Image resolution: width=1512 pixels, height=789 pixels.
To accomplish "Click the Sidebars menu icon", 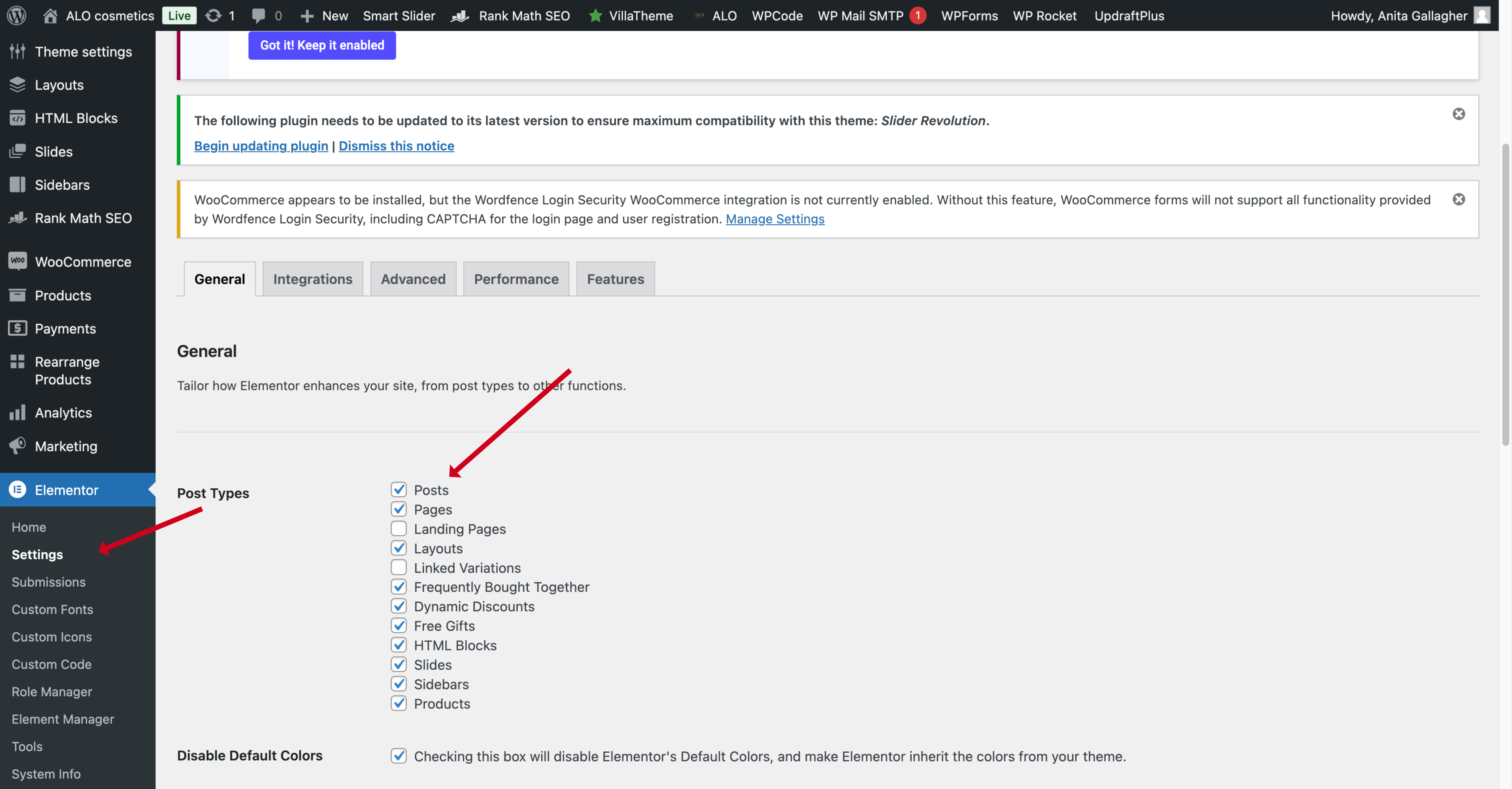I will tap(18, 184).
